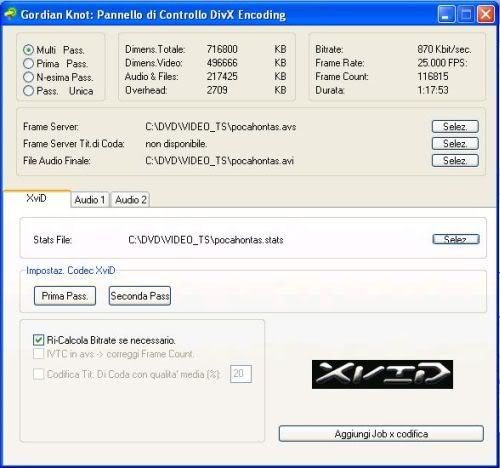Click the quality percentage field showing 20
This screenshot has height=468, width=500.
tap(241, 374)
